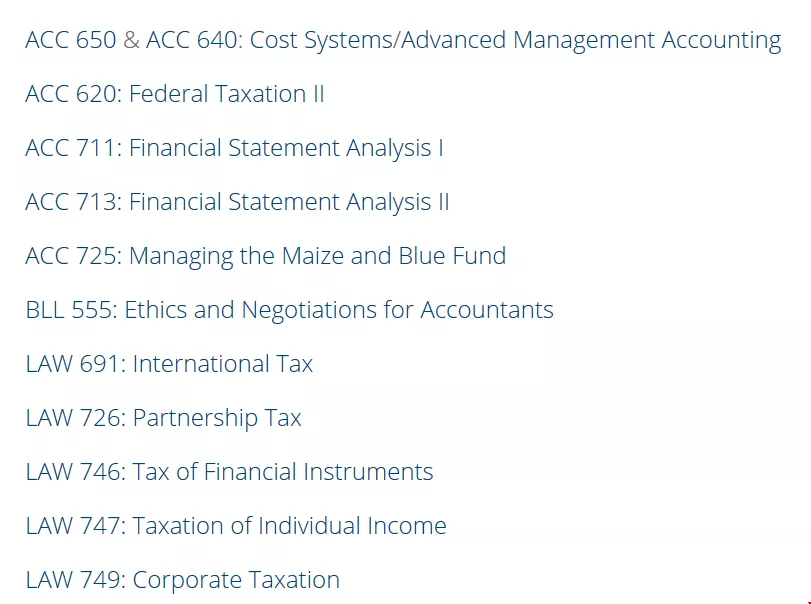Open ACC 620 Federal Taxation II link
Screen dimensions: 811x604
[x=175, y=94]
